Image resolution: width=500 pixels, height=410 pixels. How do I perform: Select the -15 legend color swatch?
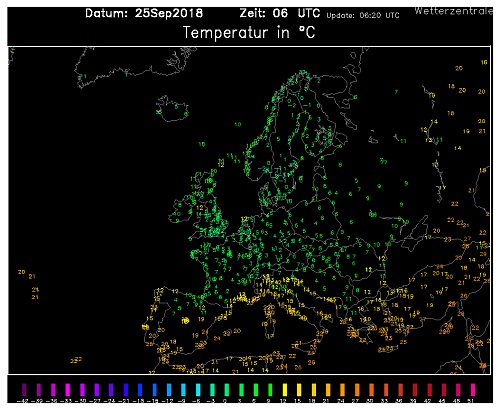(155, 390)
